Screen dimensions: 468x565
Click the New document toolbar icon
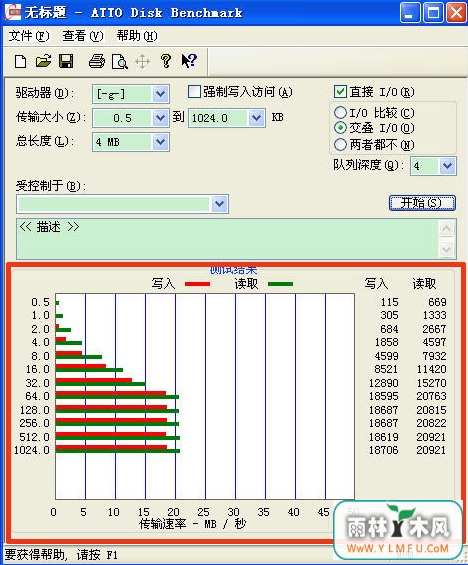pos(21,61)
